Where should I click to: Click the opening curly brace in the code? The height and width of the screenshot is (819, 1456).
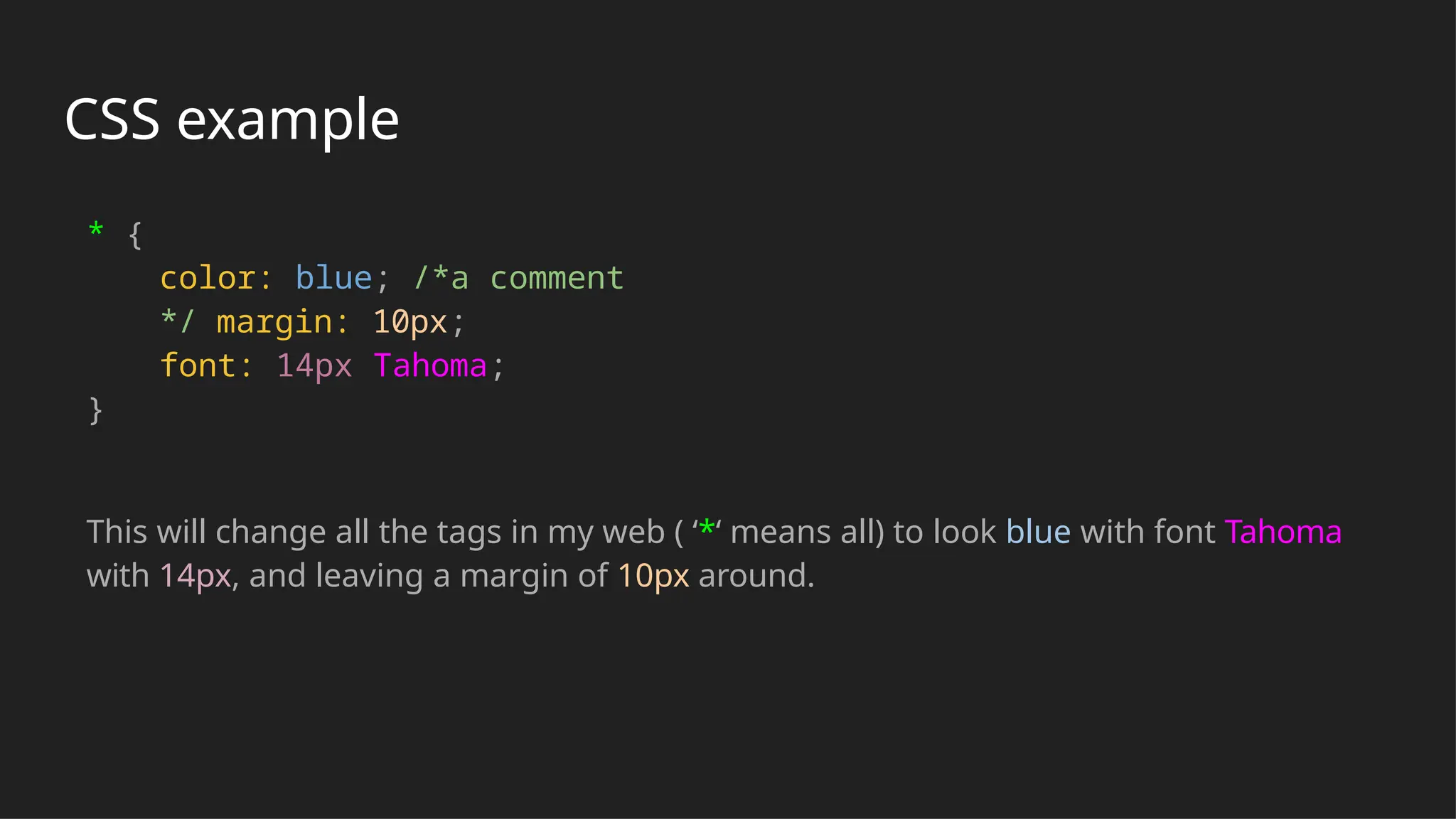[135, 235]
